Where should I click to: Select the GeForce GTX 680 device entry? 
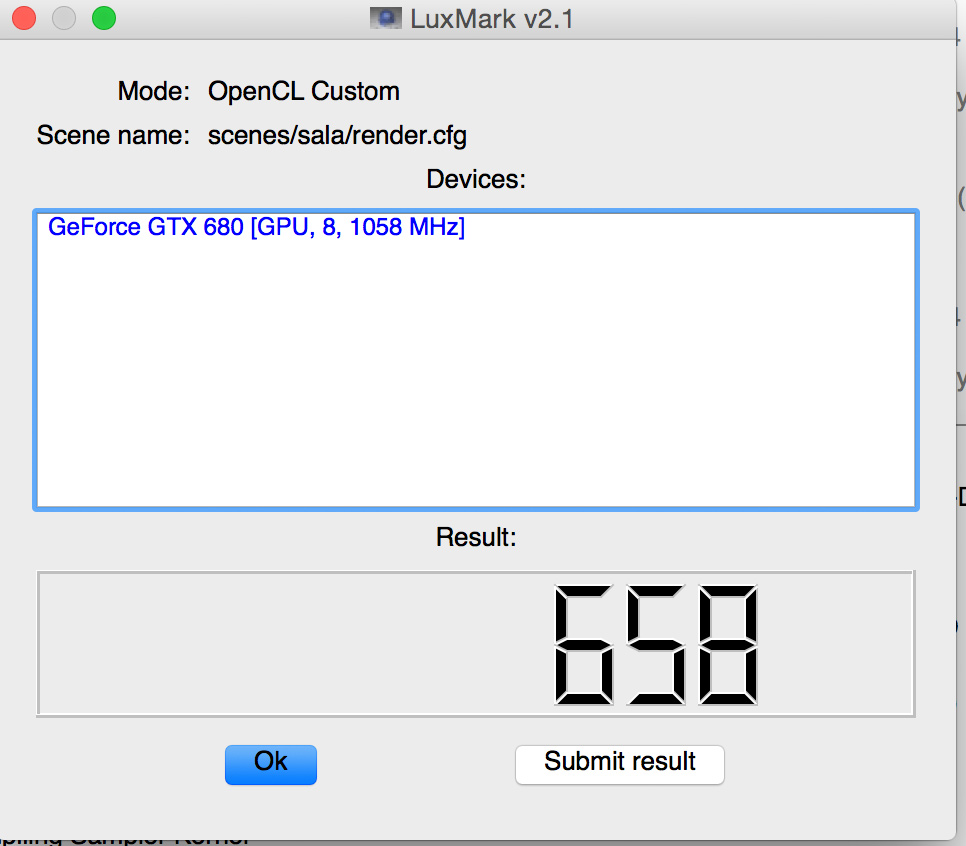[x=256, y=227]
